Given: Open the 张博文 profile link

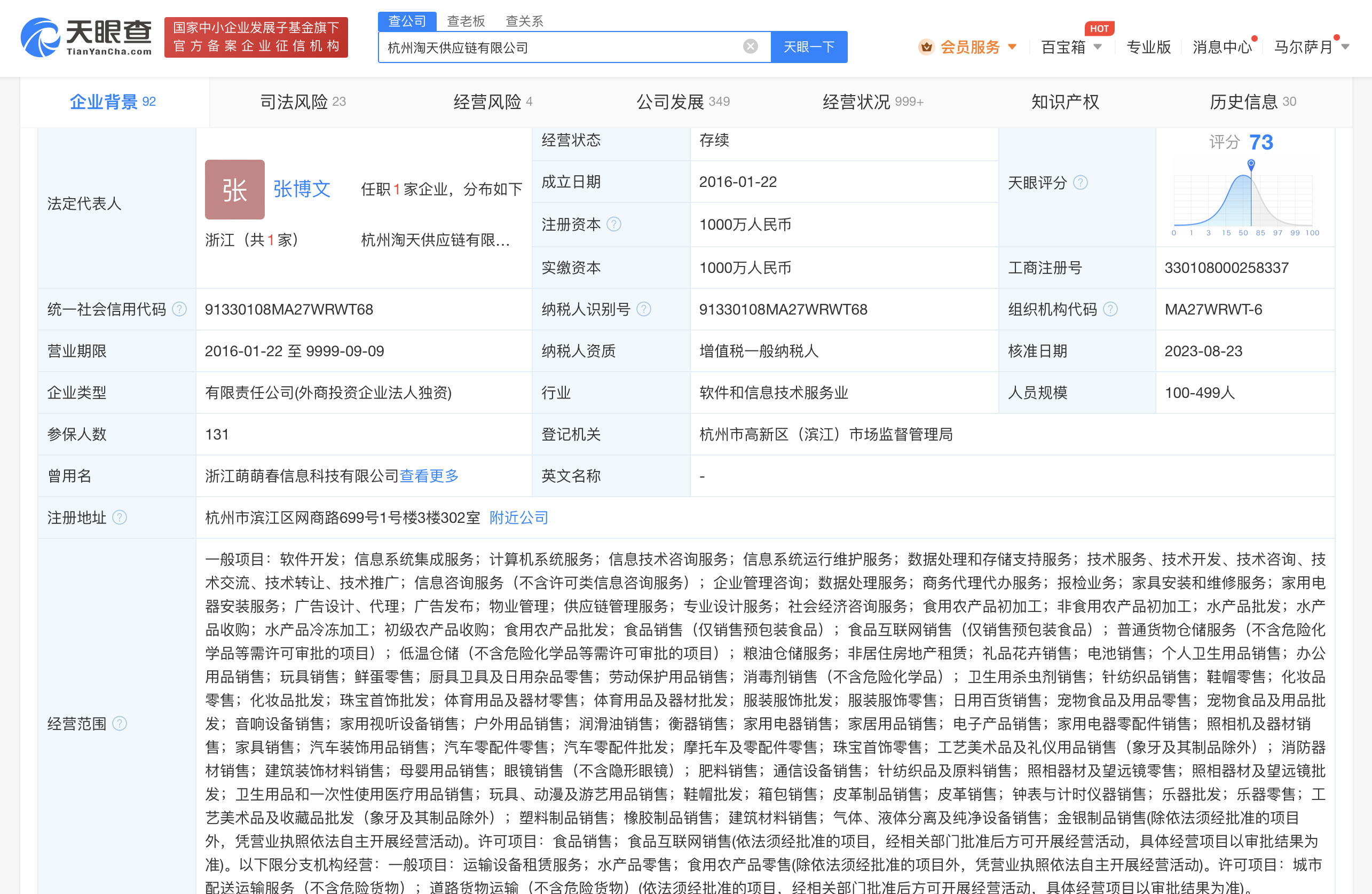Looking at the screenshot, I should 302,189.
